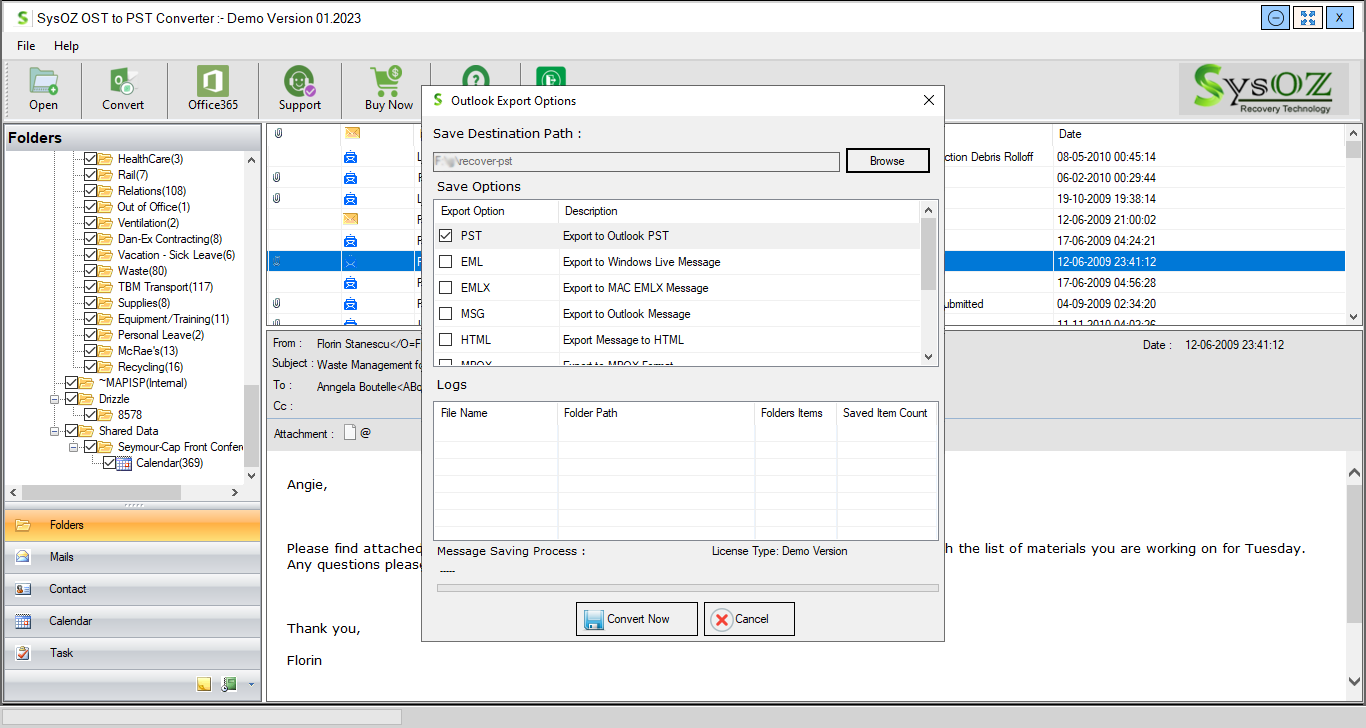Screen dimensions: 1366x728
Task: Collapse the Drizzle folder tree node
Action: tap(56, 399)
